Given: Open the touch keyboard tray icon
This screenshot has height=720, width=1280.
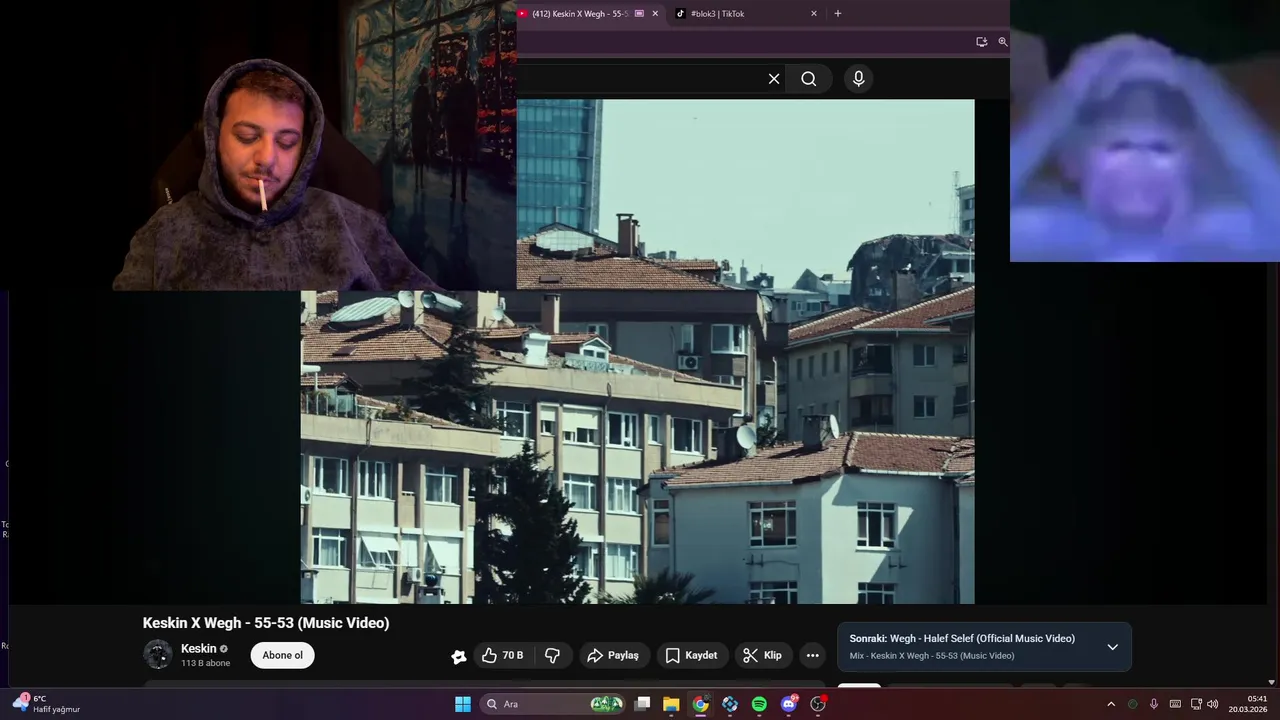Looking at the screenshot, I should point(1175,704).
